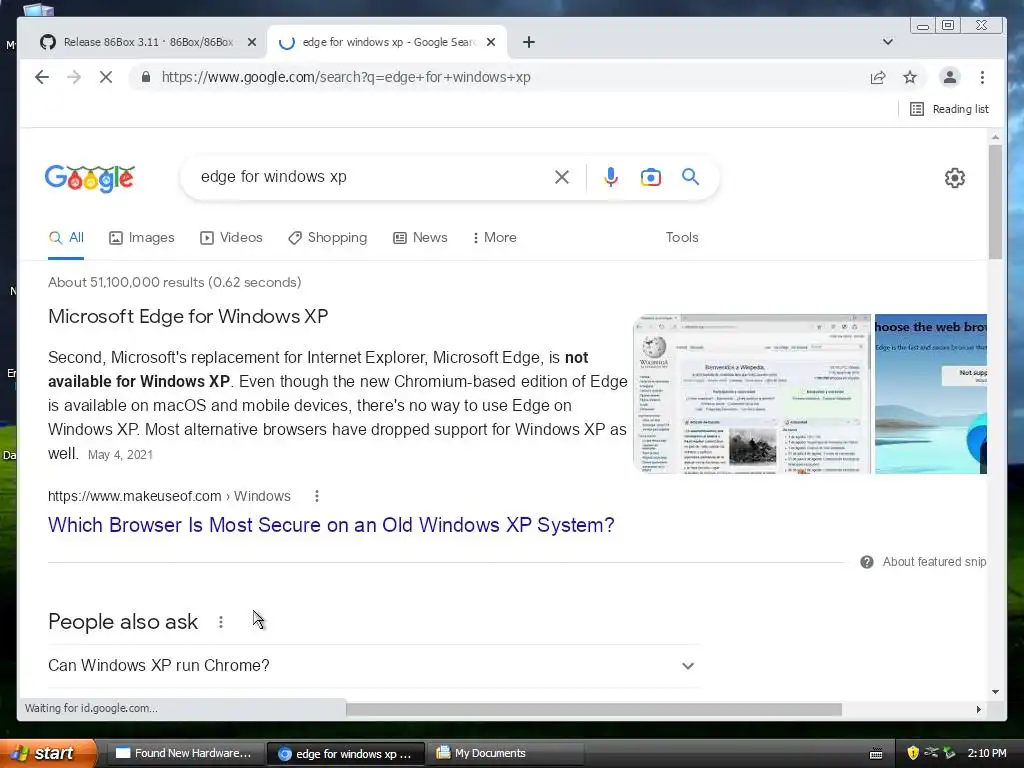Screen dimensions: 1024x768
Task: Open the makeuseof.com result options menu
Action: 317,496
